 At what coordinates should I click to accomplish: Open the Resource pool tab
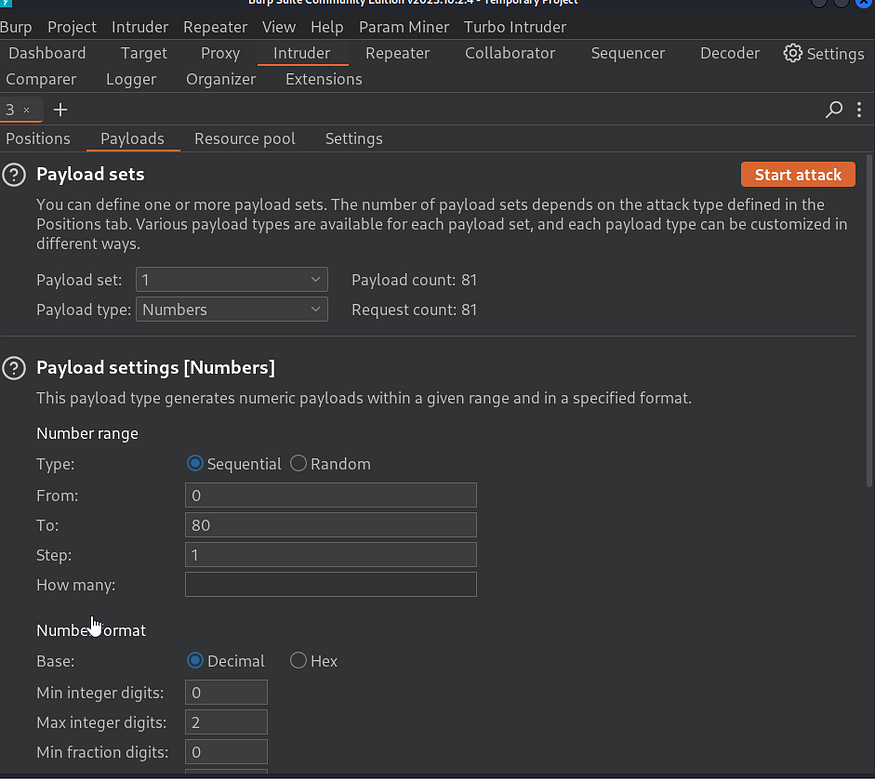click(245, 139)
